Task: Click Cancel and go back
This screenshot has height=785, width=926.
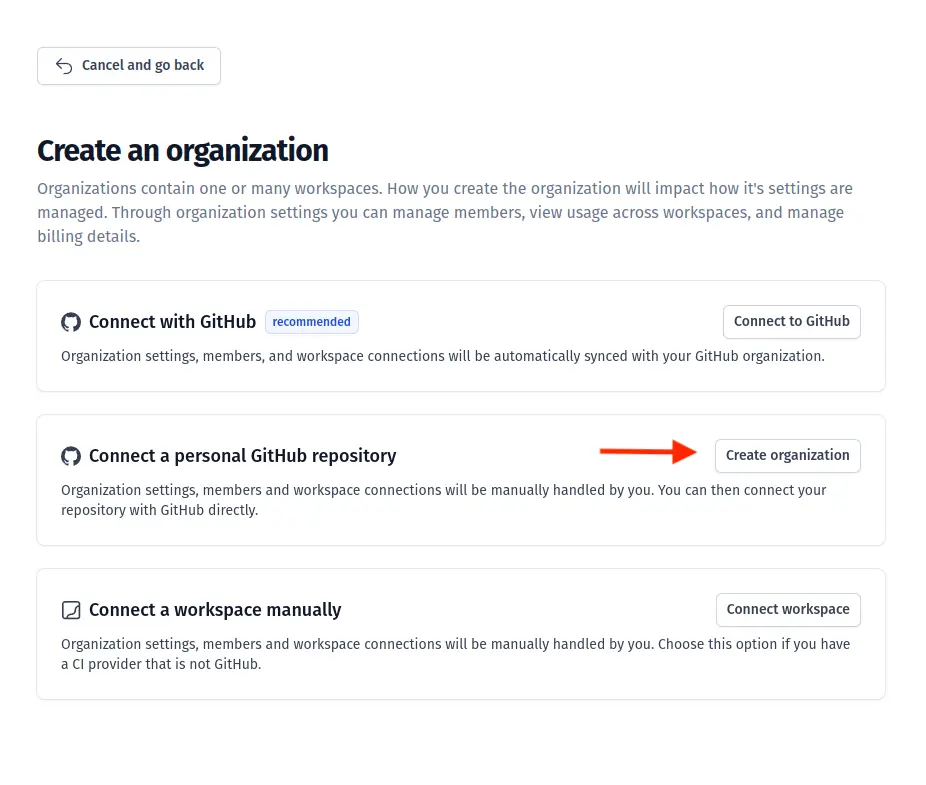Action: [x=128, y=65]
